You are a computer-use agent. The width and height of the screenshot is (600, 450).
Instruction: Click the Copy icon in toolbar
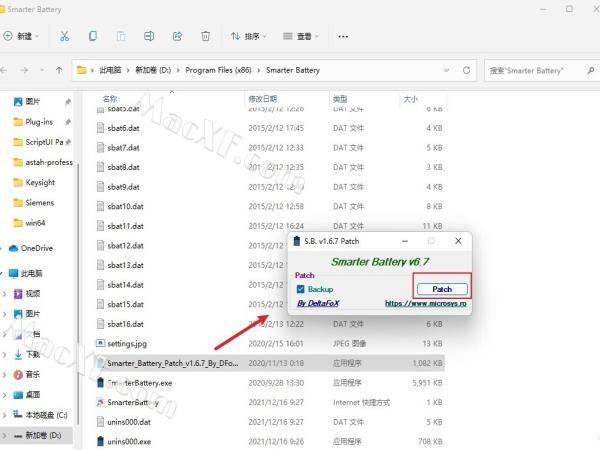(x=93, y=36)
